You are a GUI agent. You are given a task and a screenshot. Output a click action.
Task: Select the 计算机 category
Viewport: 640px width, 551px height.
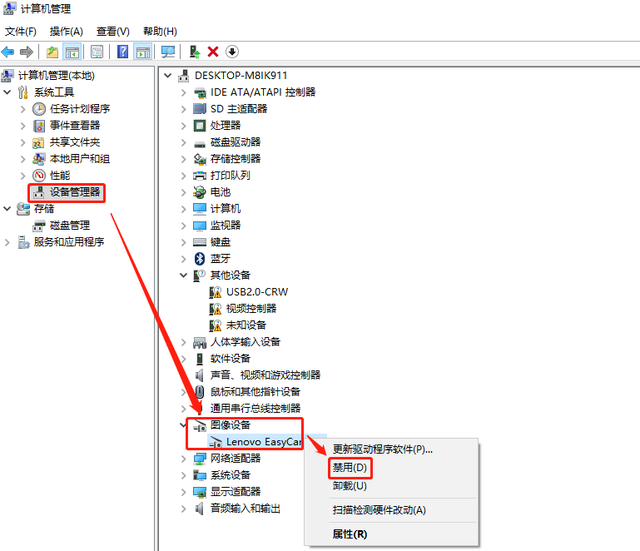tap(225, 209)
